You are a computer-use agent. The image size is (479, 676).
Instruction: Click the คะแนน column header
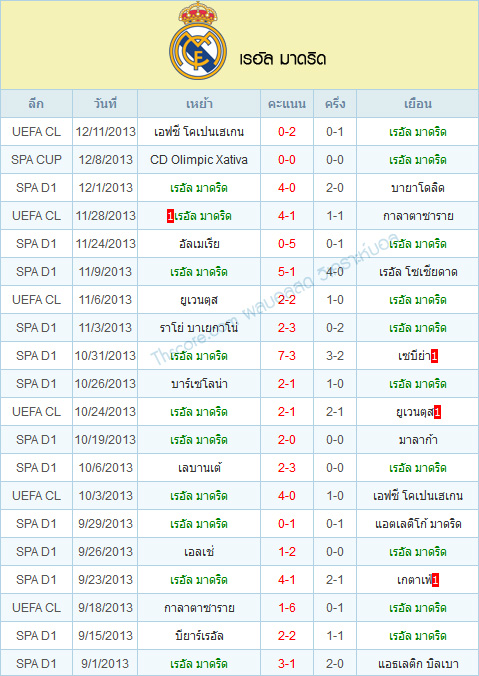point(287,104)
